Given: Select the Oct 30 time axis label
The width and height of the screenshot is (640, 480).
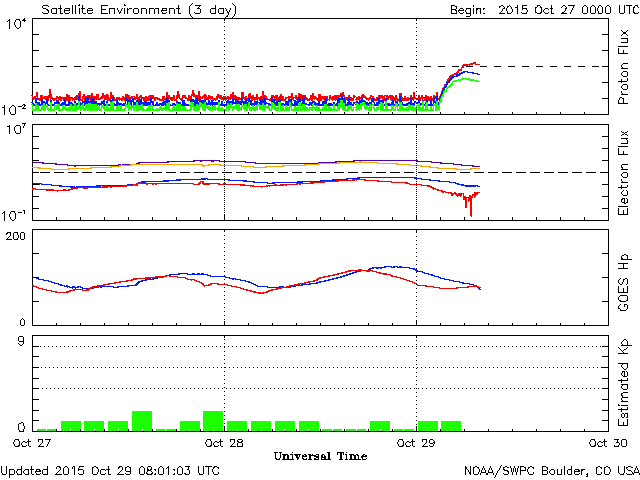Looking at the screenshot, I should 607,442.
